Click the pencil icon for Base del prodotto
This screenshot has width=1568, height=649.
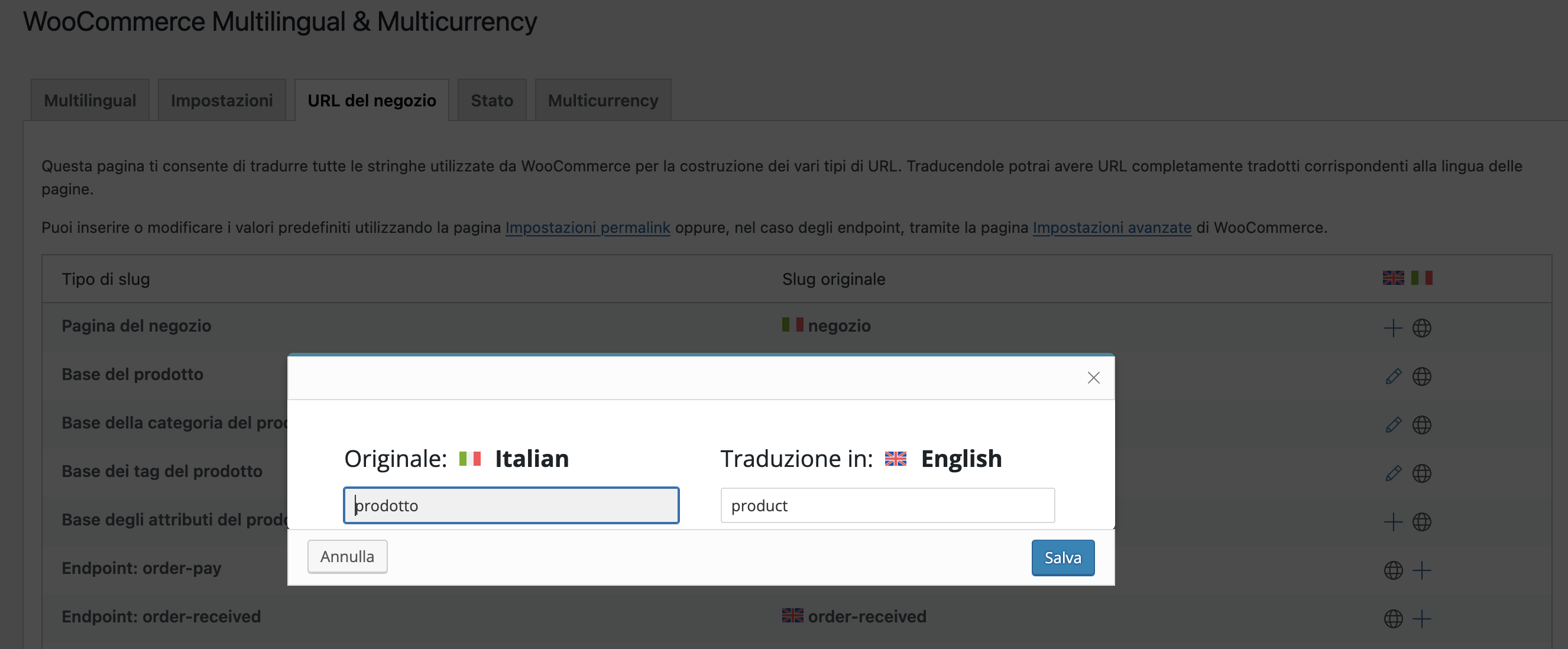click(1393, 377)
